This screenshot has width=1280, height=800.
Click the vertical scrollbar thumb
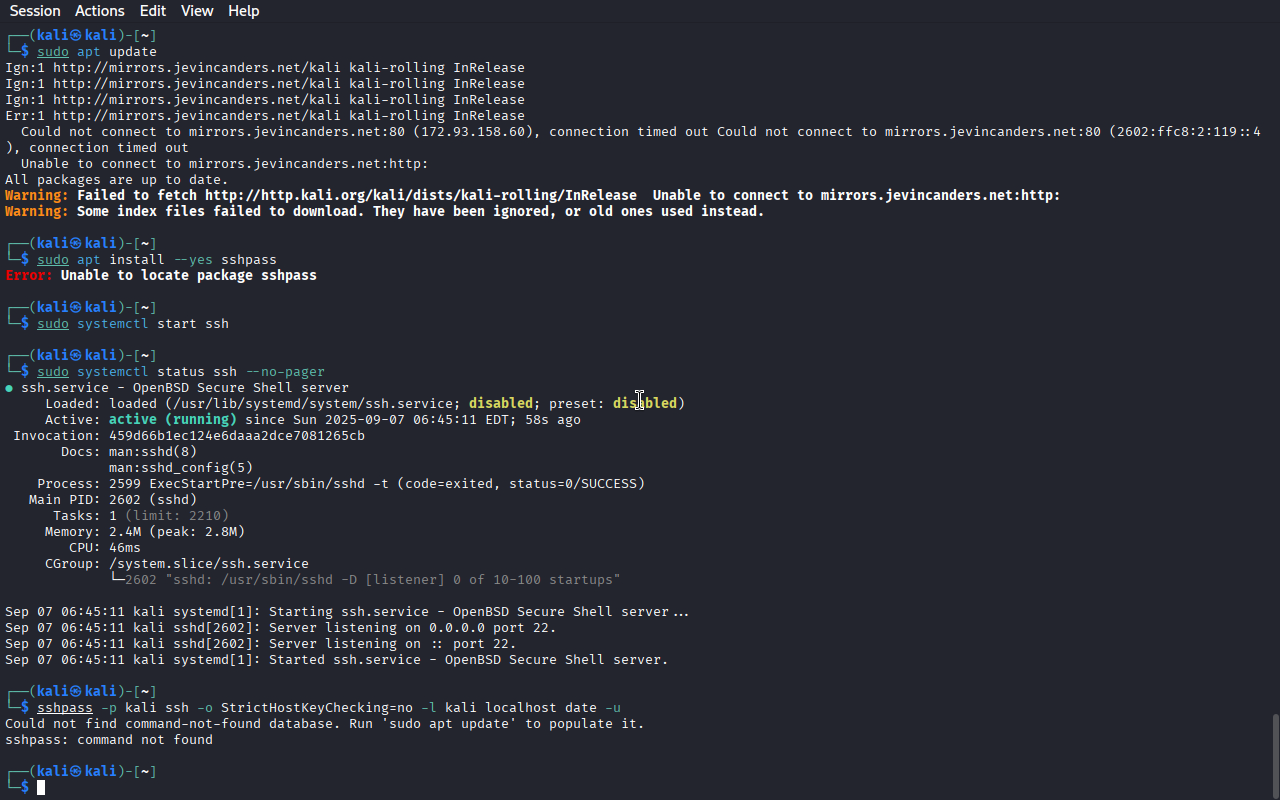[1274, 755]
